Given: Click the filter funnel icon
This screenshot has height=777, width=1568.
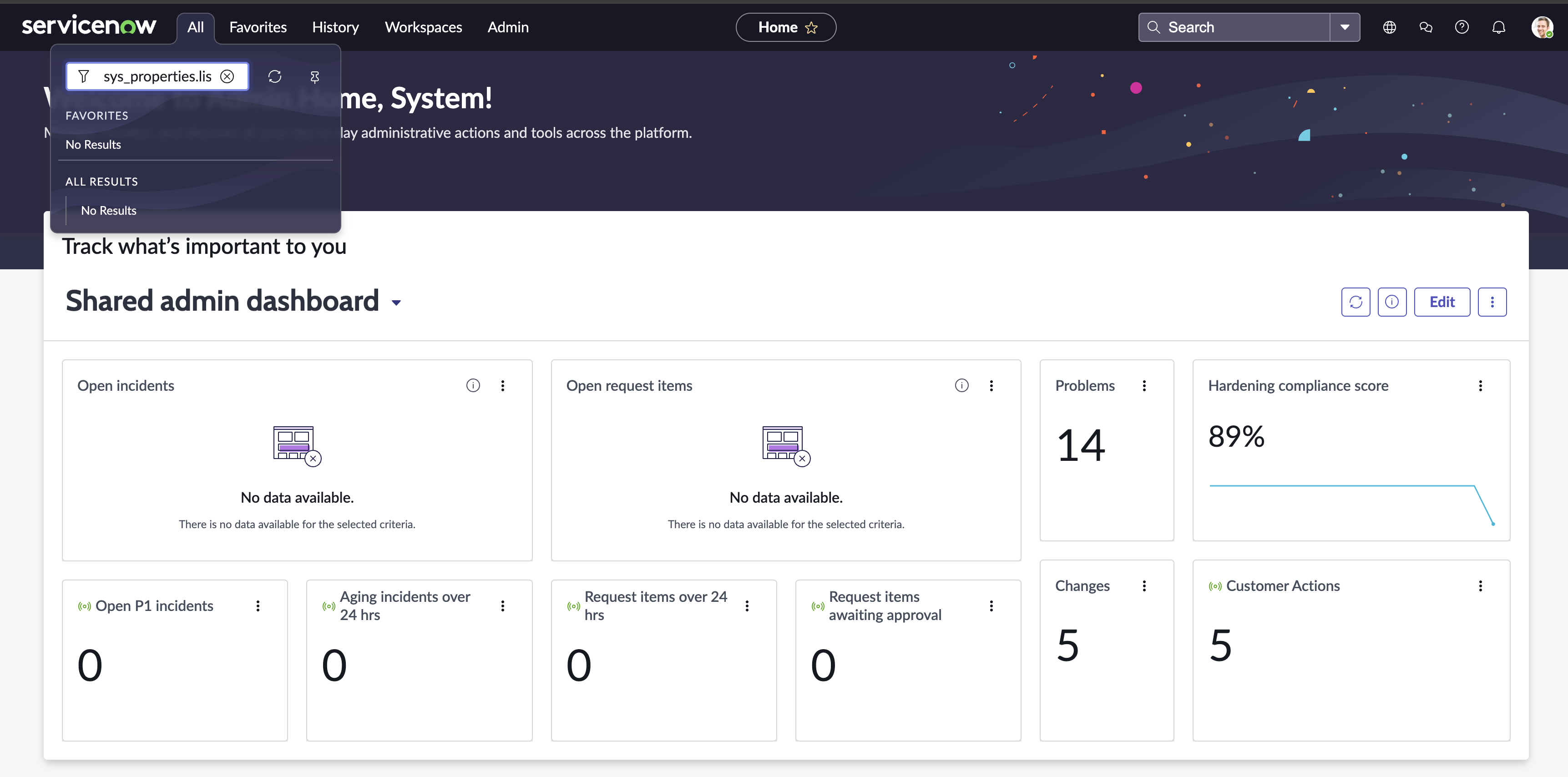Looking at the screenshot, I should (84, 76).
